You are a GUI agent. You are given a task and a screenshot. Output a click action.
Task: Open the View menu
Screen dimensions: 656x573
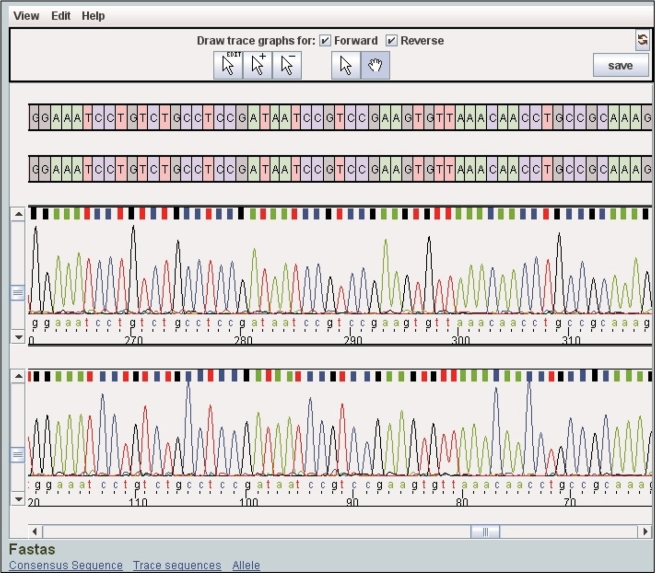[27, 16]
